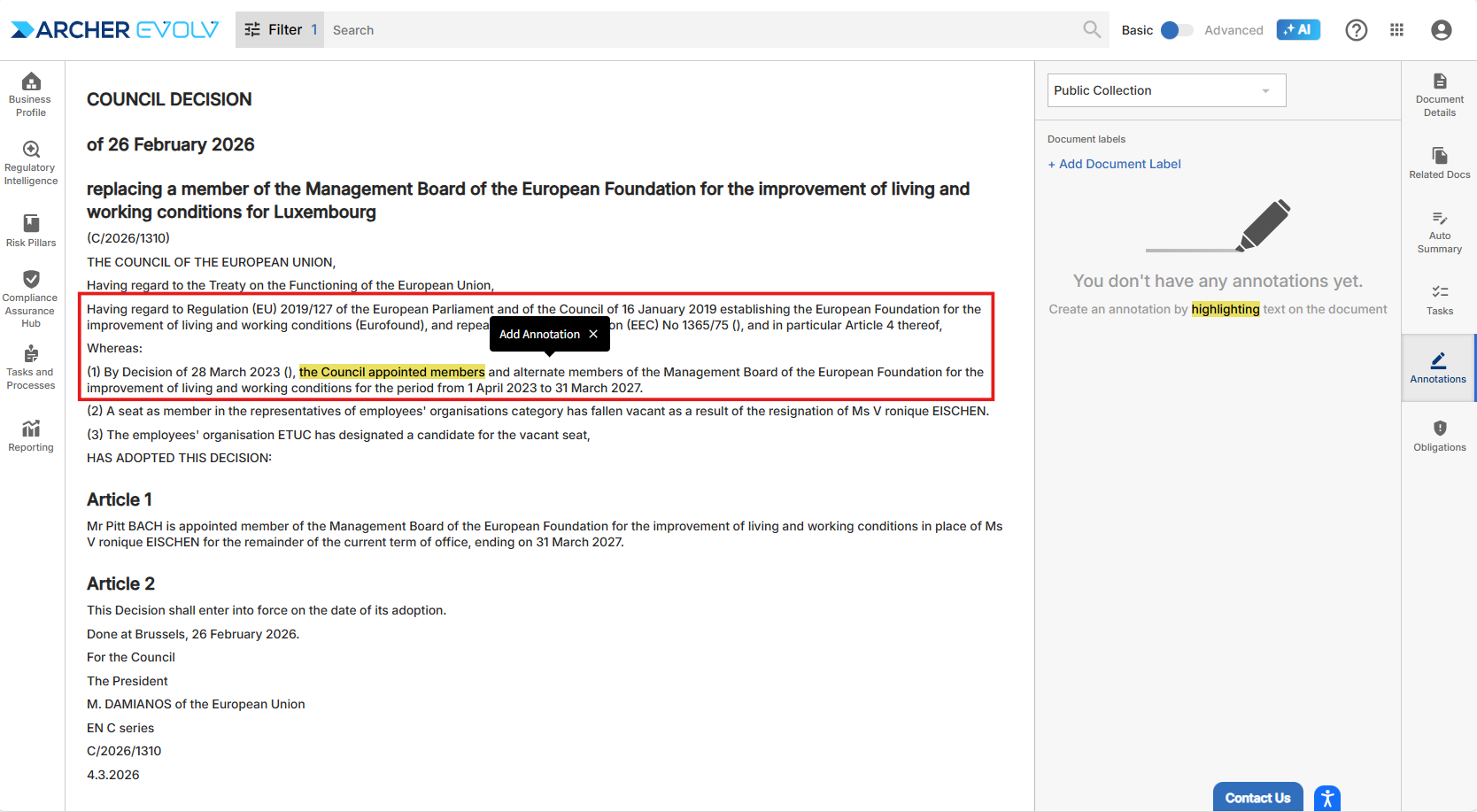
Task: Open the Business Profile sidebar icon
Action: tap(31, 94)
